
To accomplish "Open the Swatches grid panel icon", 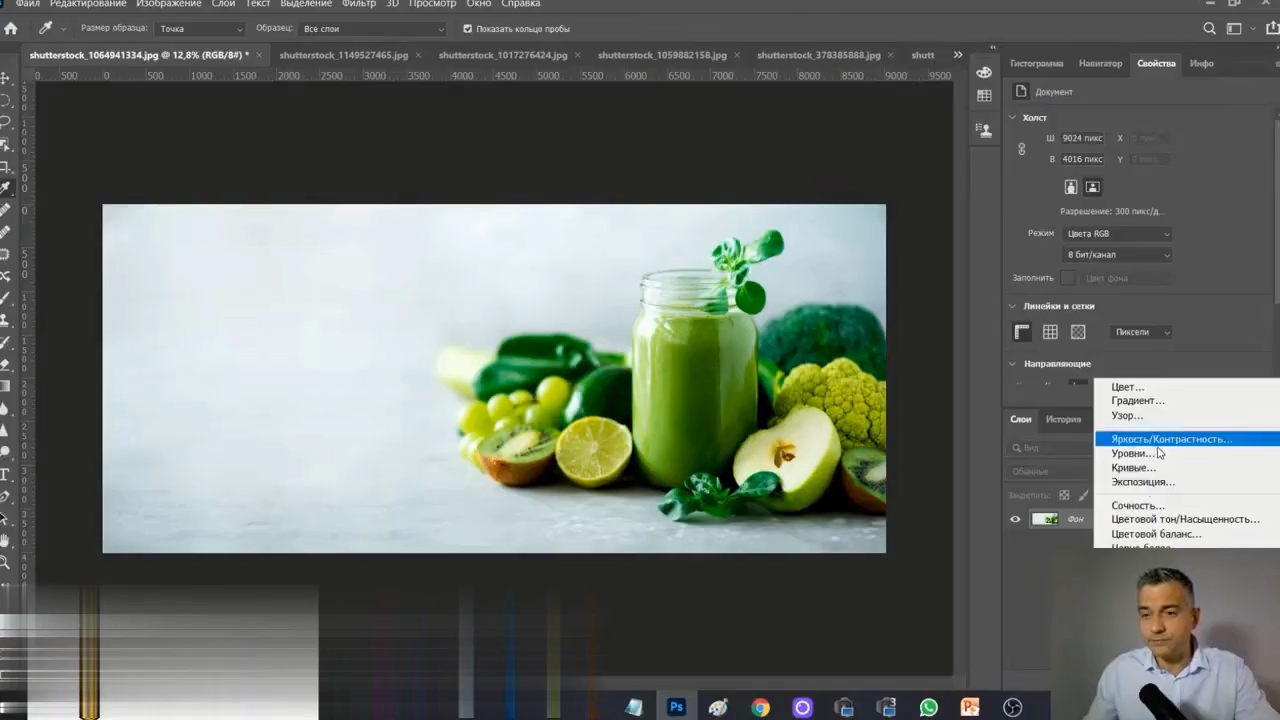I will point(984,96).
